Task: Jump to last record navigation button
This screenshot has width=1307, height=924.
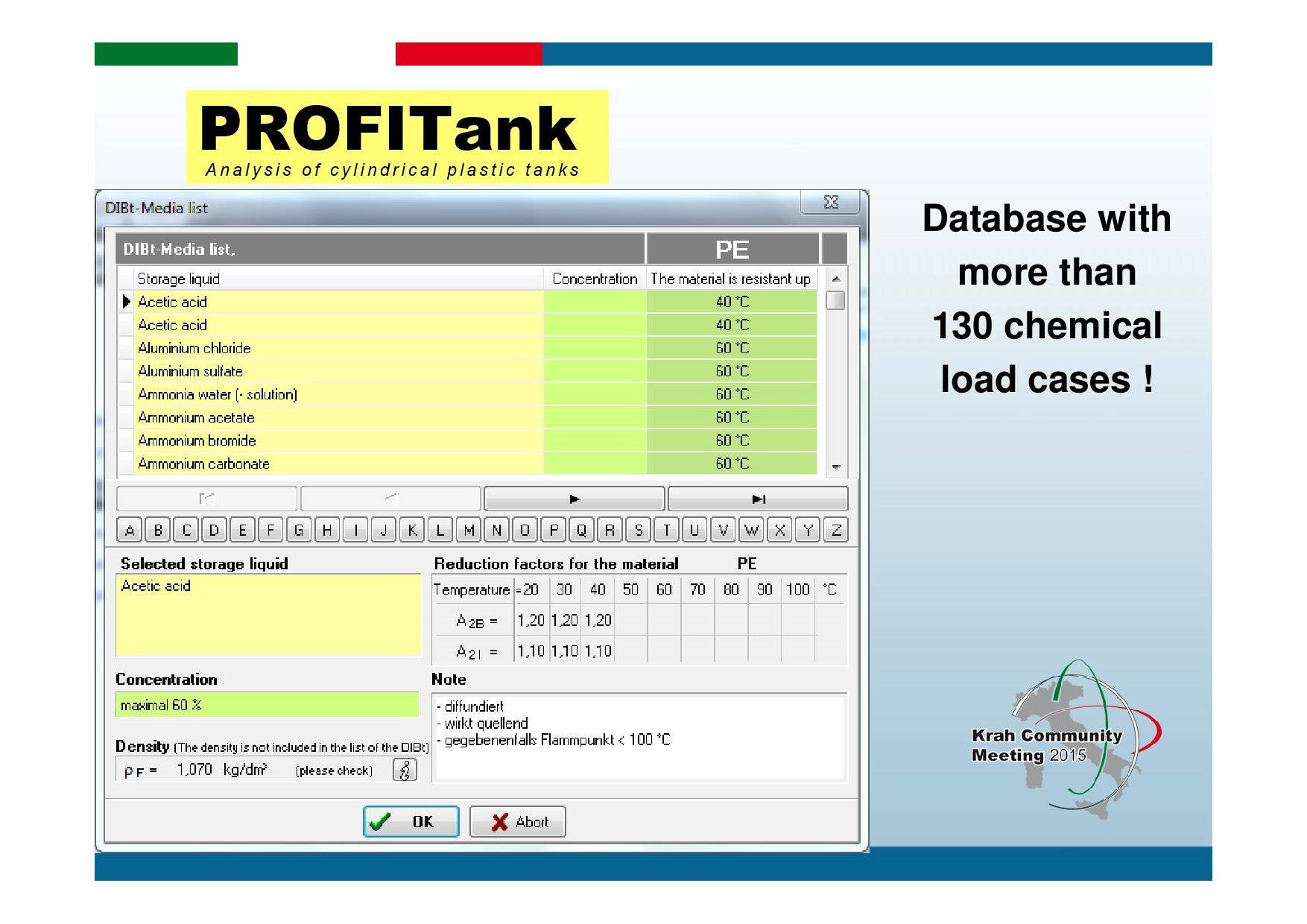Action: pyautogui.click(x=758, y=499)
